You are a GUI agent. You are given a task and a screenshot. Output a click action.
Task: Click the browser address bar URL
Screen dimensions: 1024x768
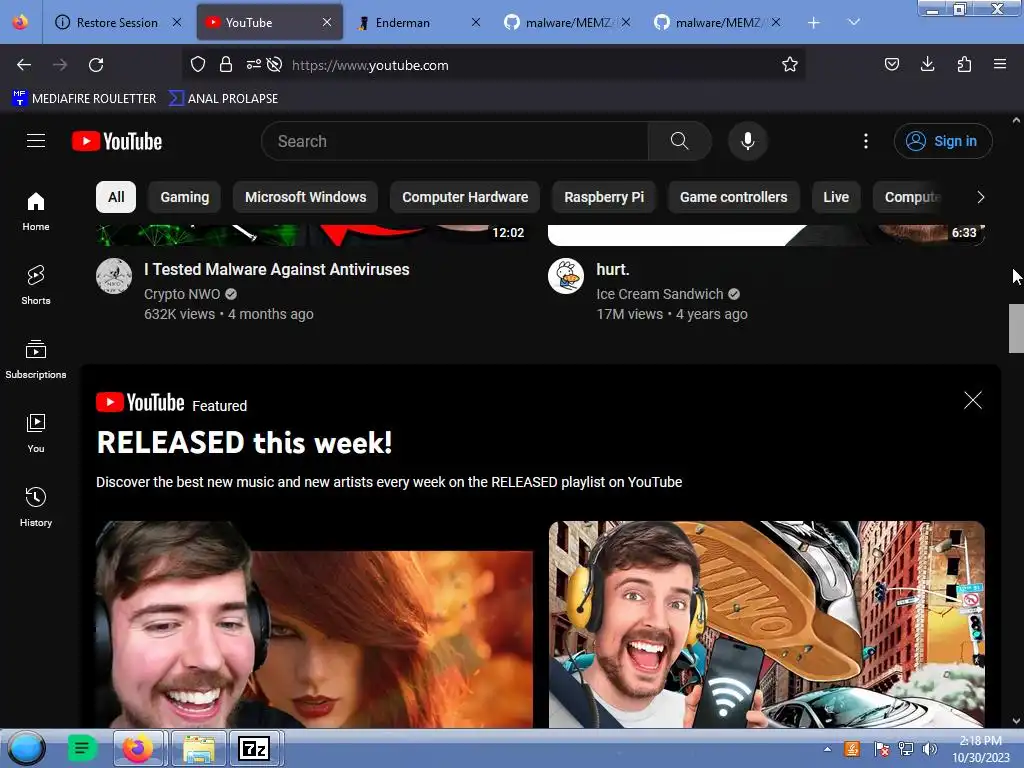pyautogui.click(x=370, y=65)
